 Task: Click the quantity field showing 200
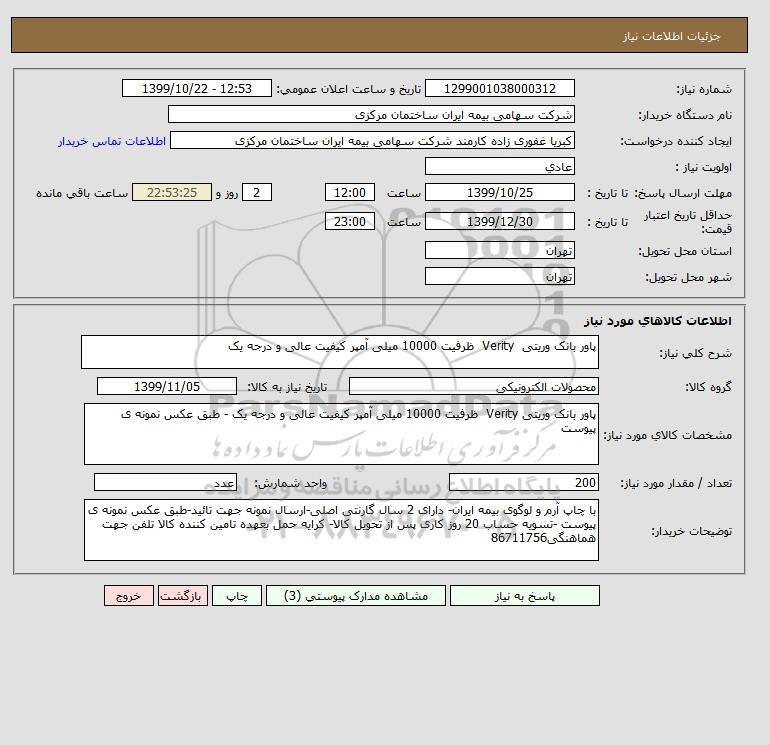[523, 482]
